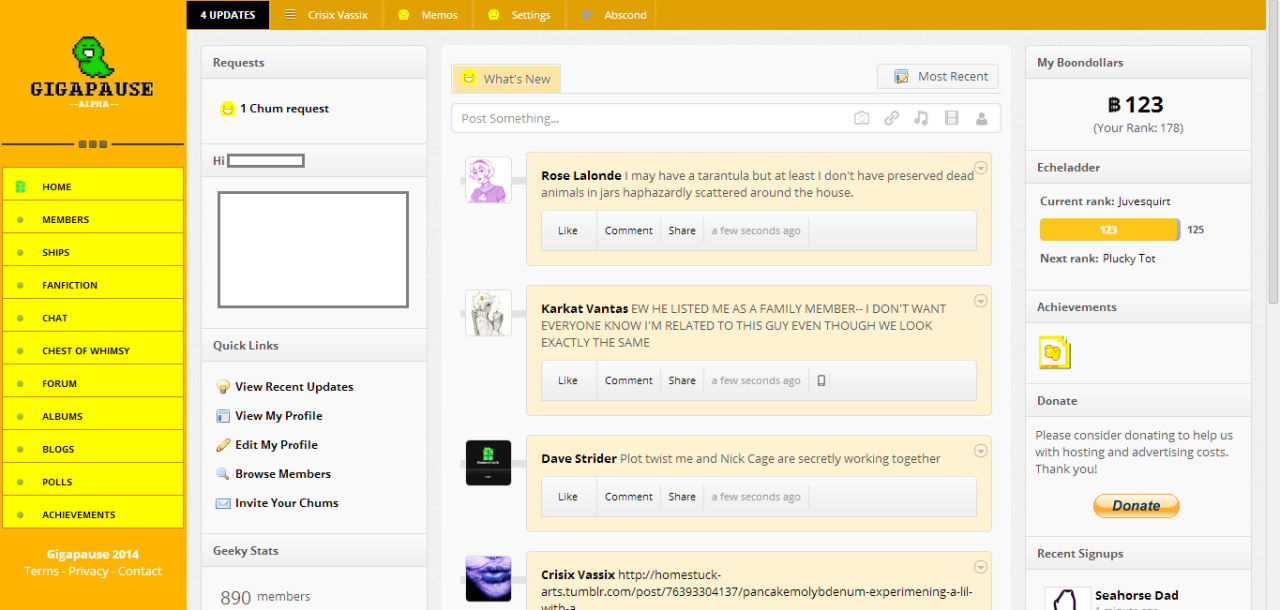This screenshot has height=610, width=1280.
Task: Click the pencil icon beside Edit My Profile
Action: [x=223, y=445]
